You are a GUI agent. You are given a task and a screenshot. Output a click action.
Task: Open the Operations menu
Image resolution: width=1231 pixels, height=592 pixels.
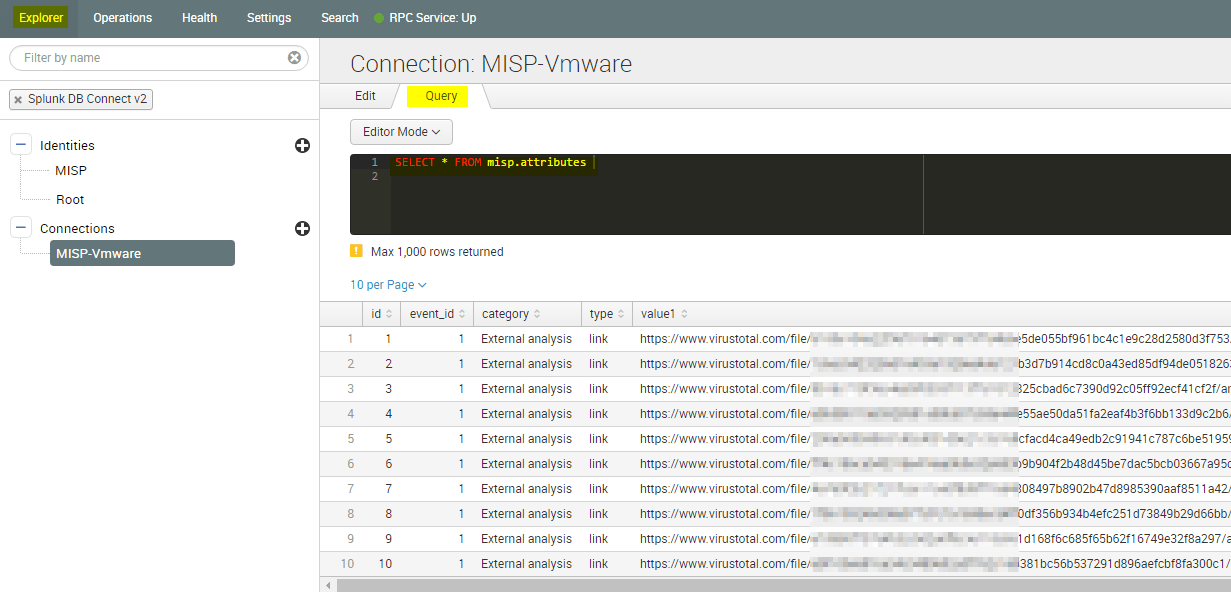coord(123,18)
